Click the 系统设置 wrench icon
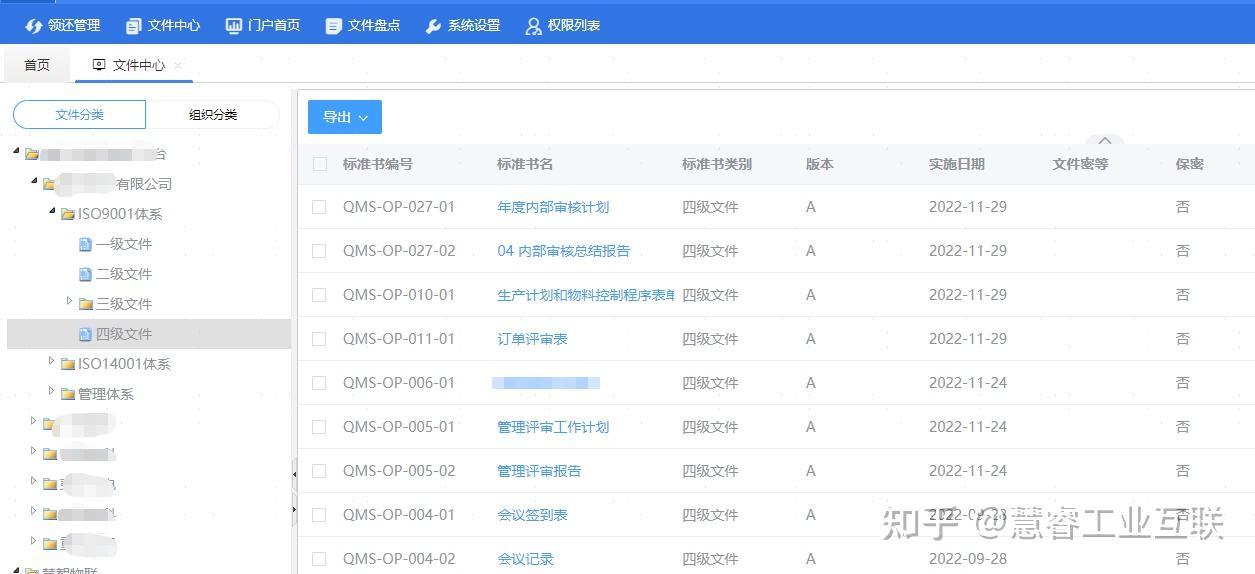Screen dimensions: 1255x574 pos(433,26)
